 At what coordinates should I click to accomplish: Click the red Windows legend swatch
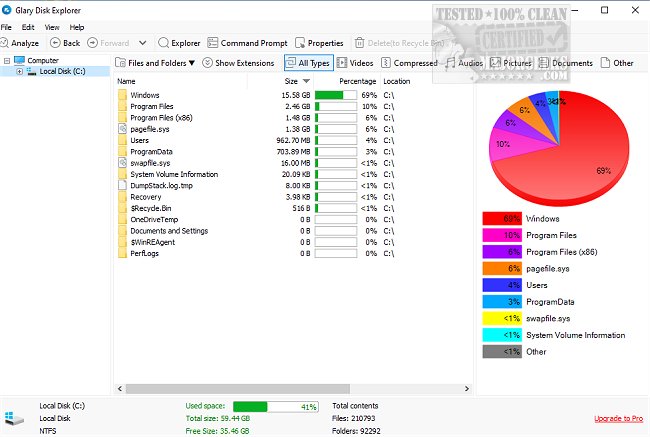click(x=502, y=218)
